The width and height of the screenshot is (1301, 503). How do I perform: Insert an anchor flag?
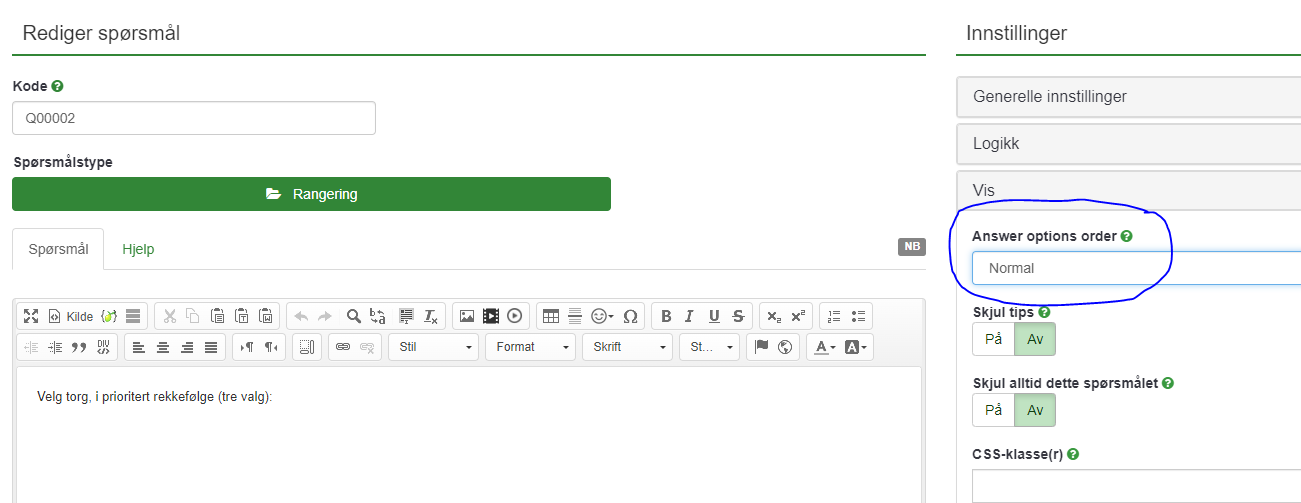[x=761, y=347]
